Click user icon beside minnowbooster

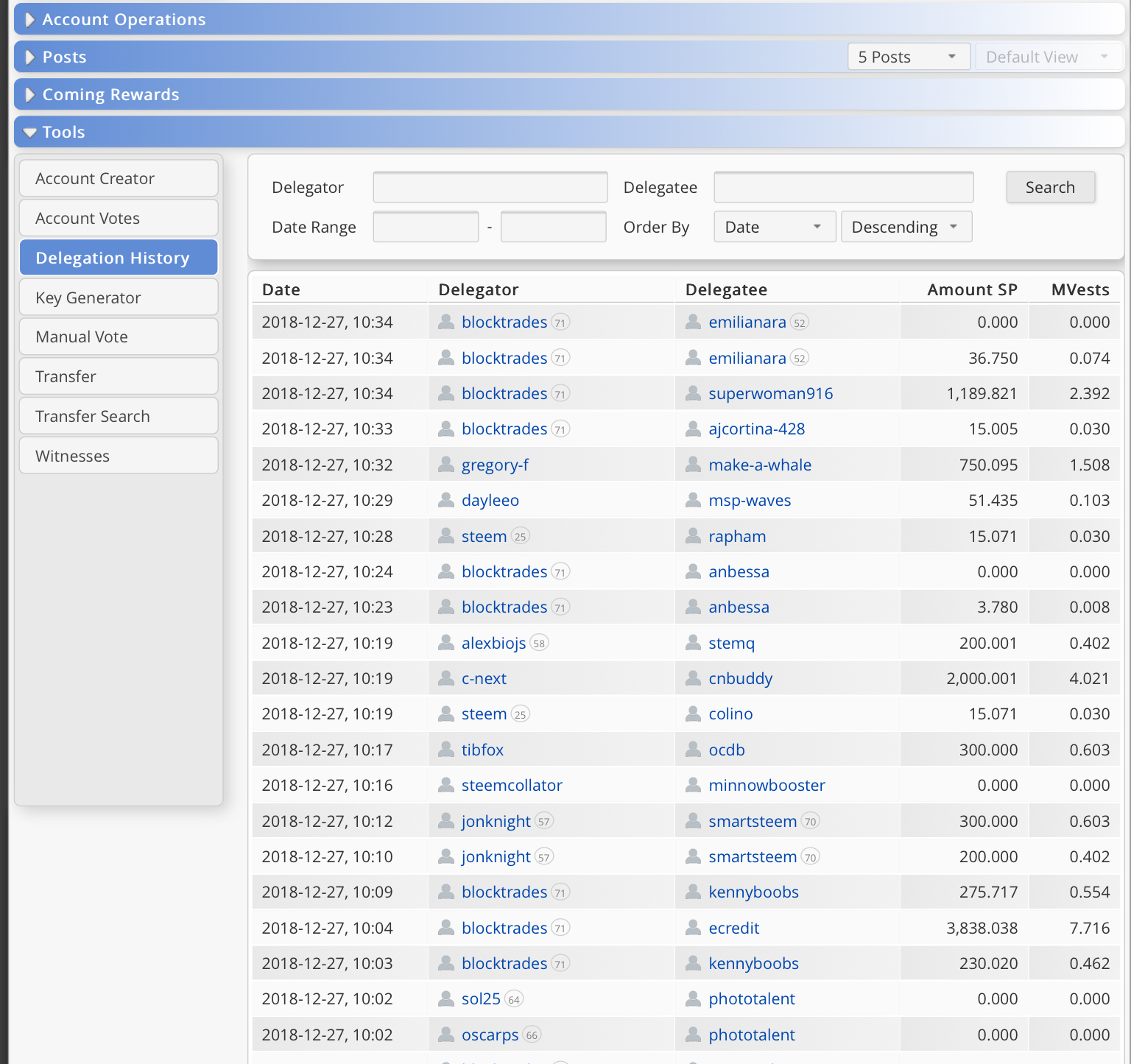point(693,785)
